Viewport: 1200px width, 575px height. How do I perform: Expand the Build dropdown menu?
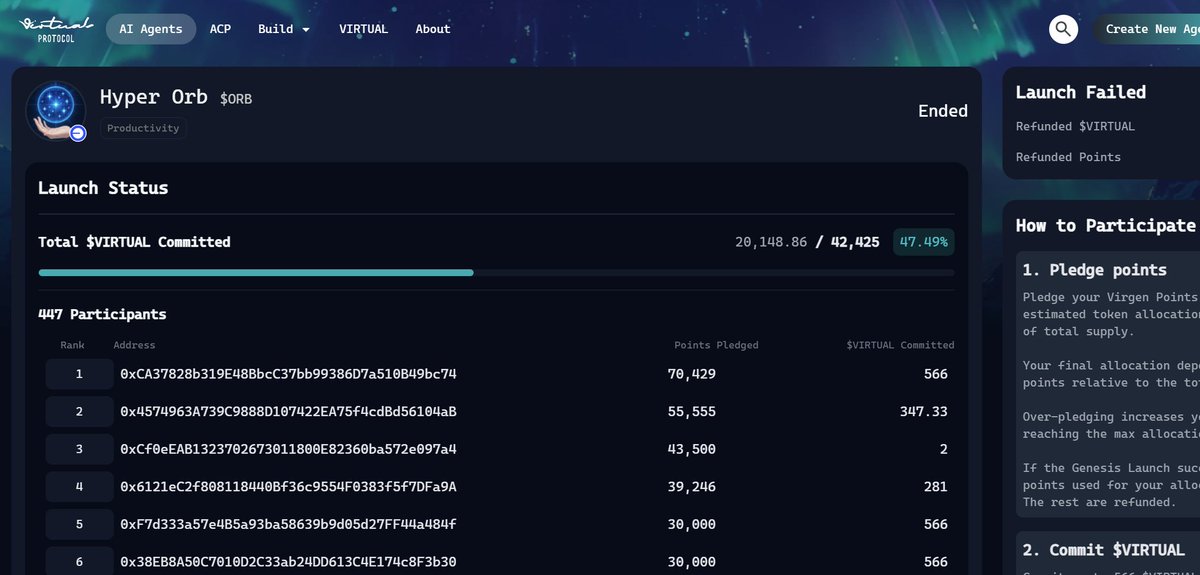click(284, 29)
